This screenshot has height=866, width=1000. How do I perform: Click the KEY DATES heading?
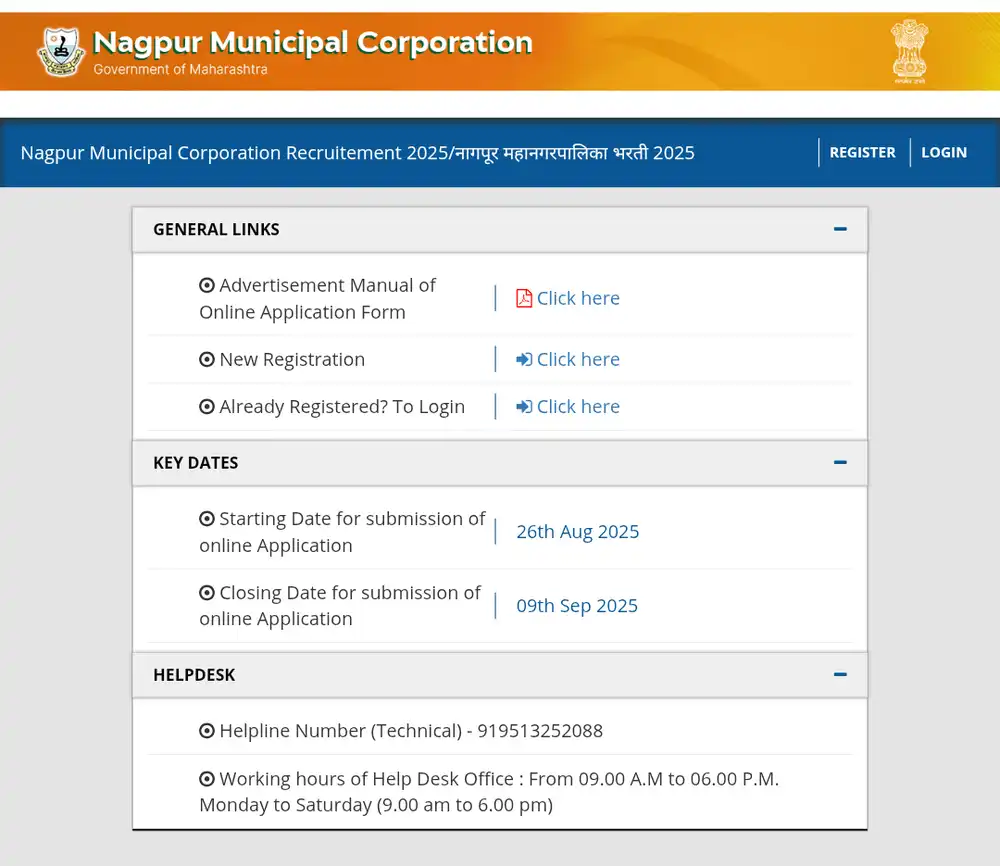(x=196, y=462)
